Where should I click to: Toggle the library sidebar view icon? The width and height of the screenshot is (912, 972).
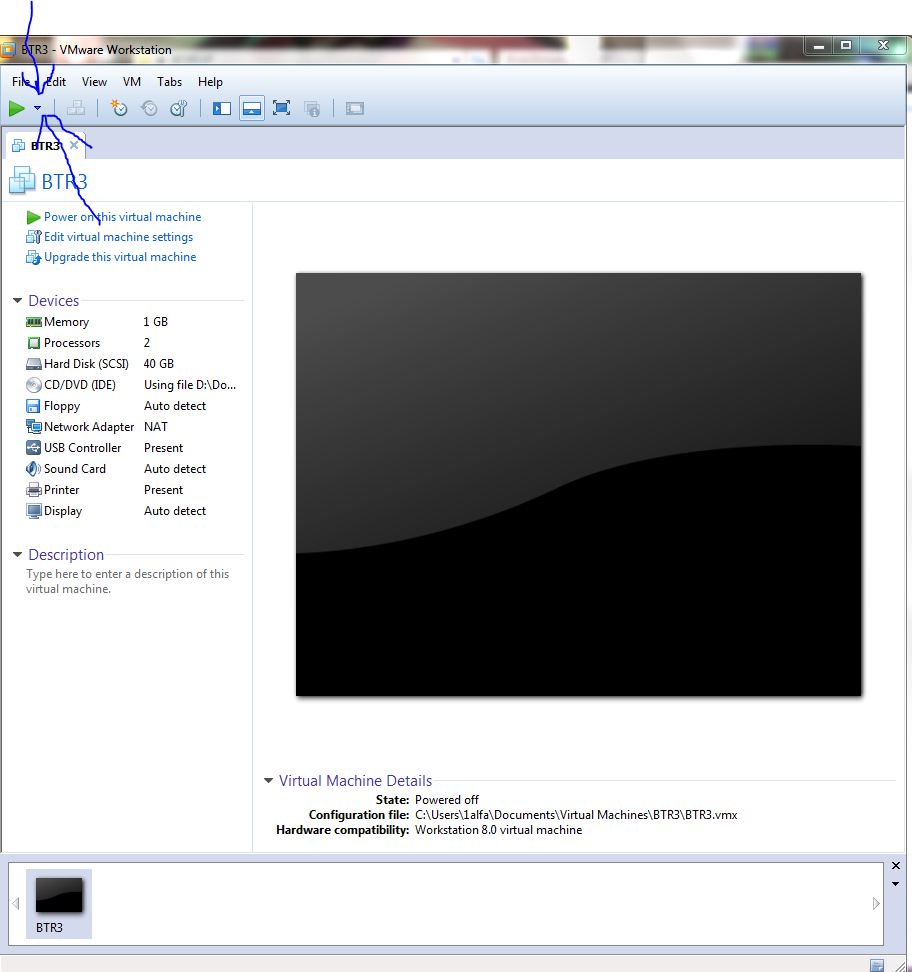pos(221,108)
